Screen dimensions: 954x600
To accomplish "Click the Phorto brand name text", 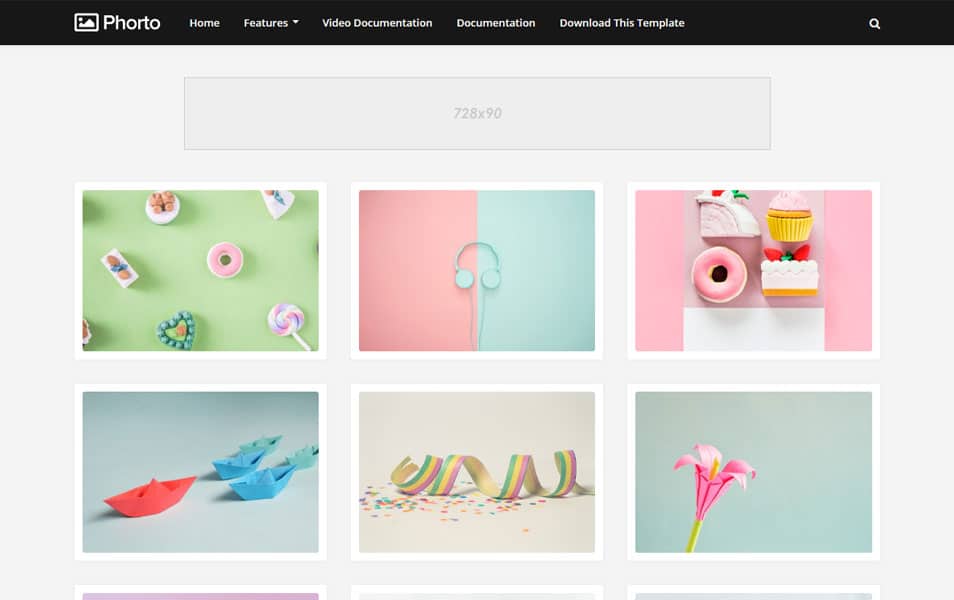I will pyautogui.click(x=131, y=22).
